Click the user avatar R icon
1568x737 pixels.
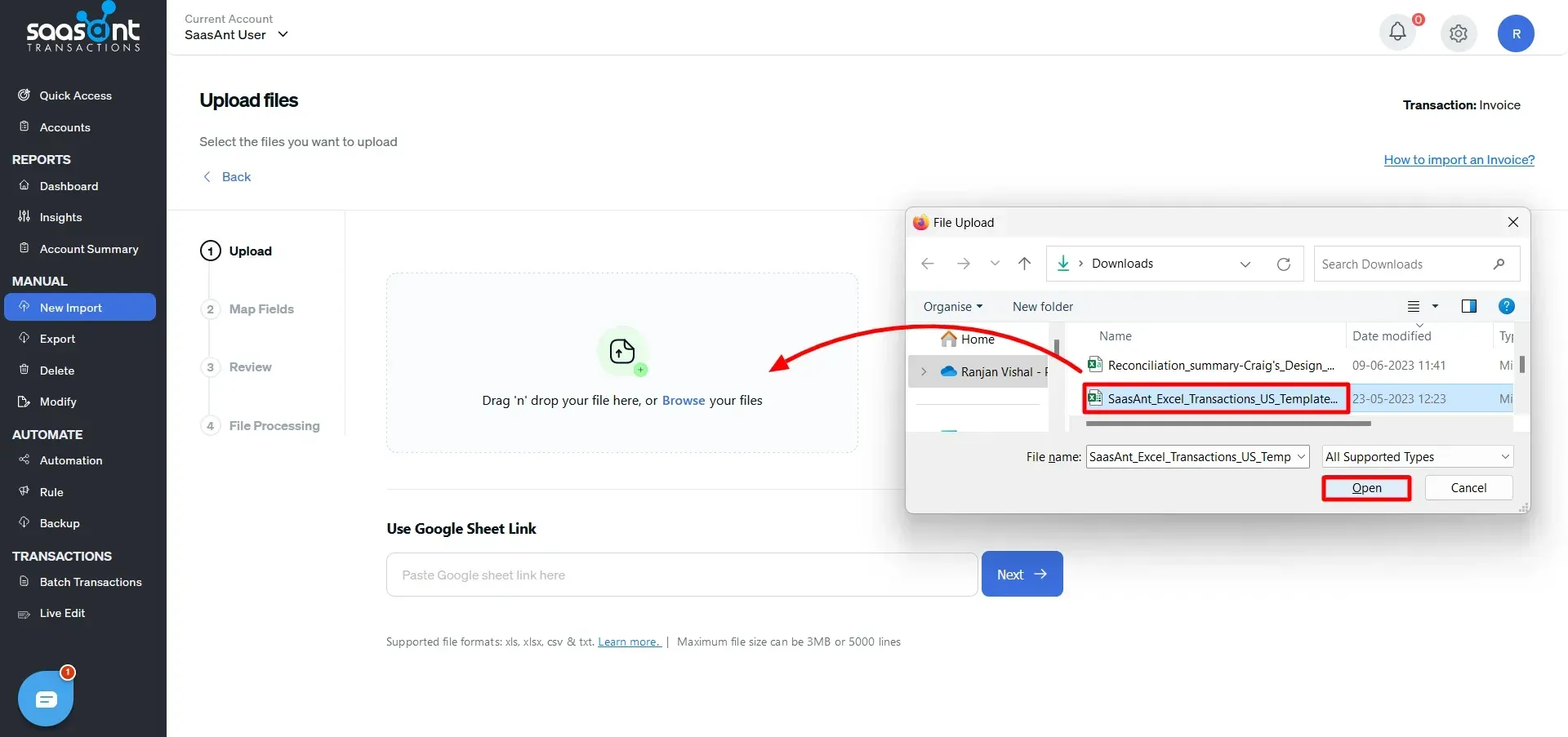tap(1515, 33)
